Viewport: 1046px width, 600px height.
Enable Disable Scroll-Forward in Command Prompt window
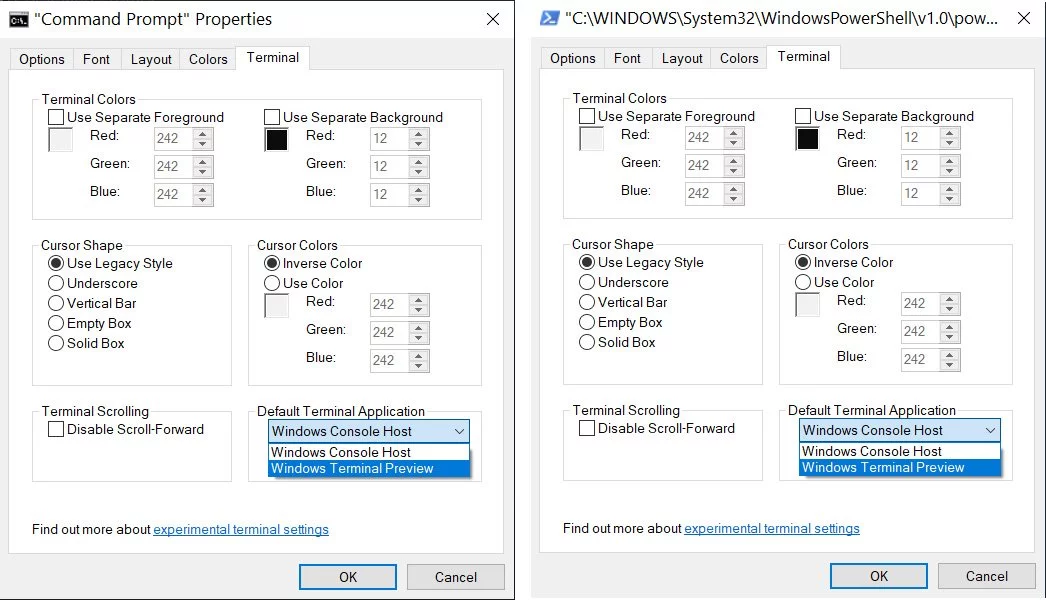coord(56,429)
